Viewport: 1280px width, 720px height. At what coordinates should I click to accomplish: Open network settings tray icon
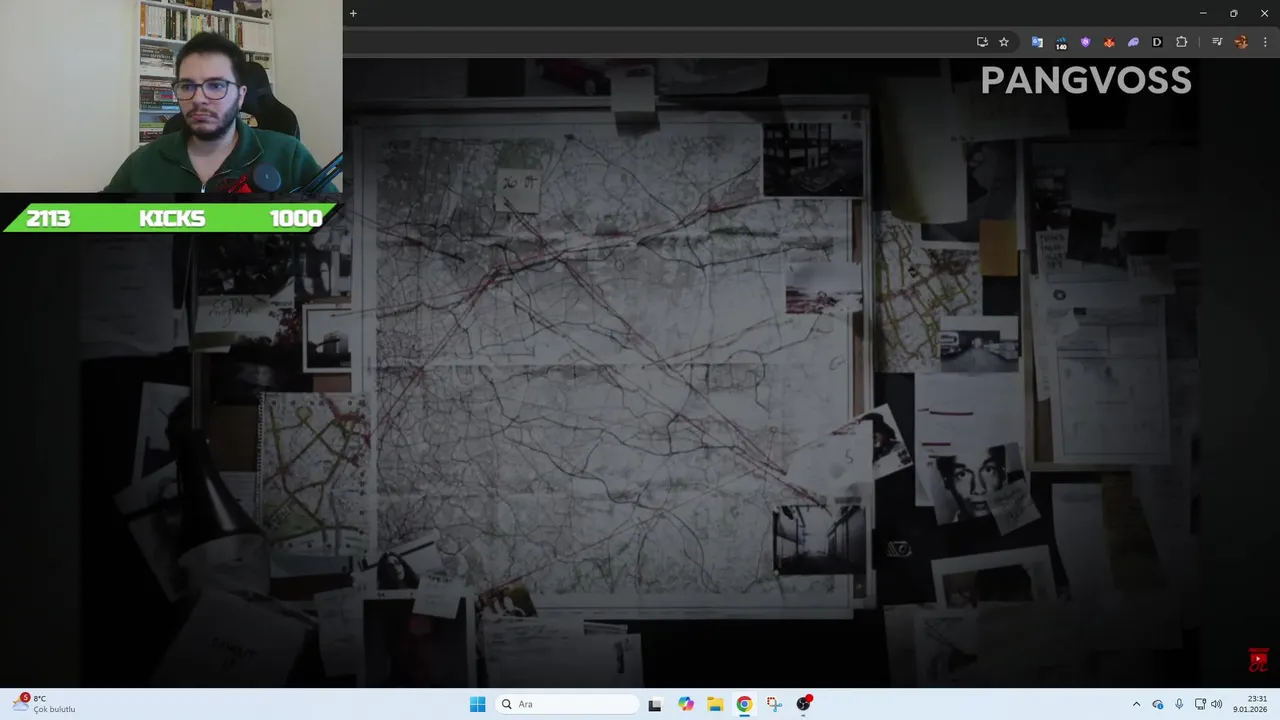(x=1200, y=704)
